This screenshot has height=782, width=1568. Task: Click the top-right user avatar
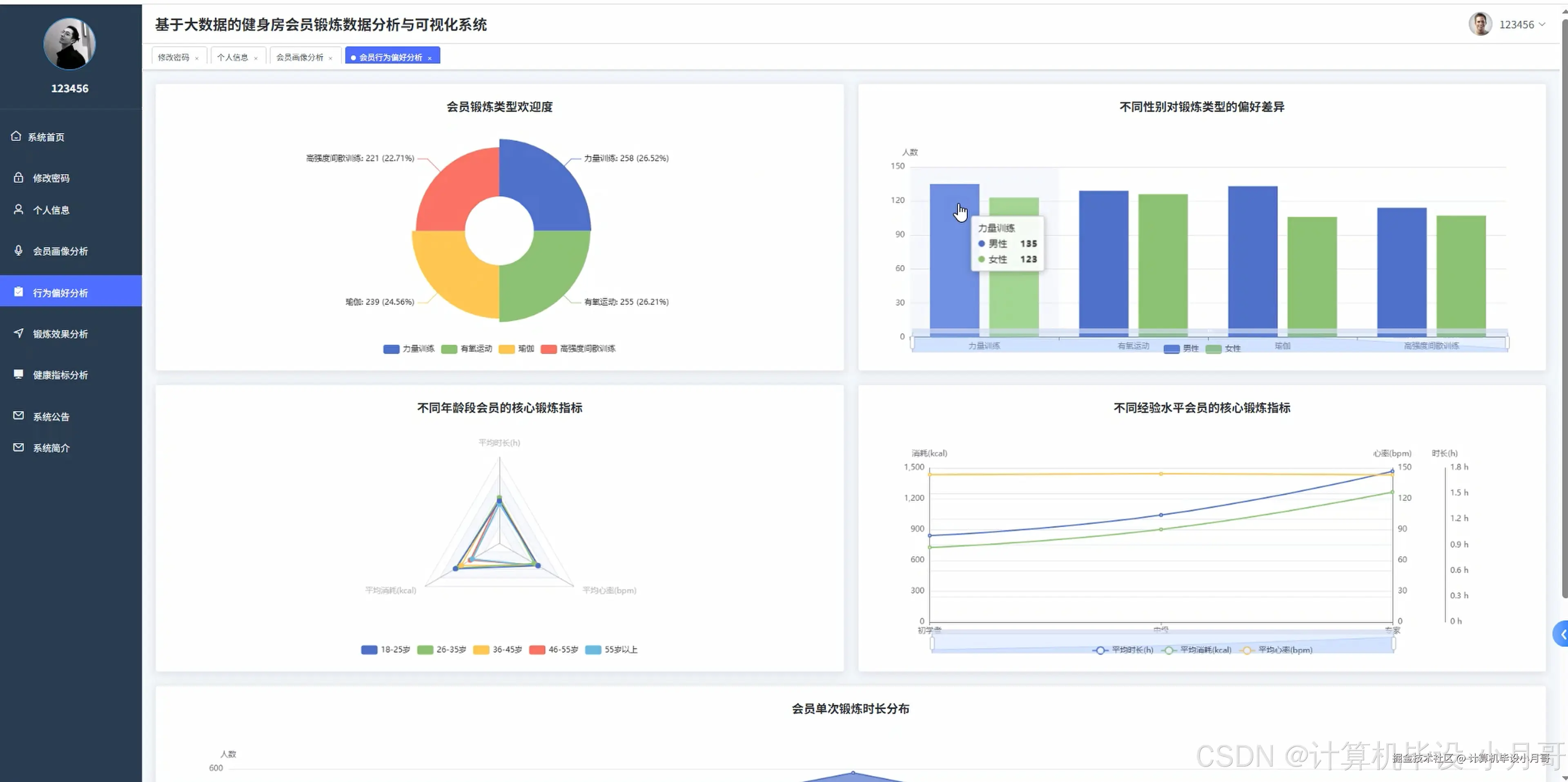click(1480, 25)
